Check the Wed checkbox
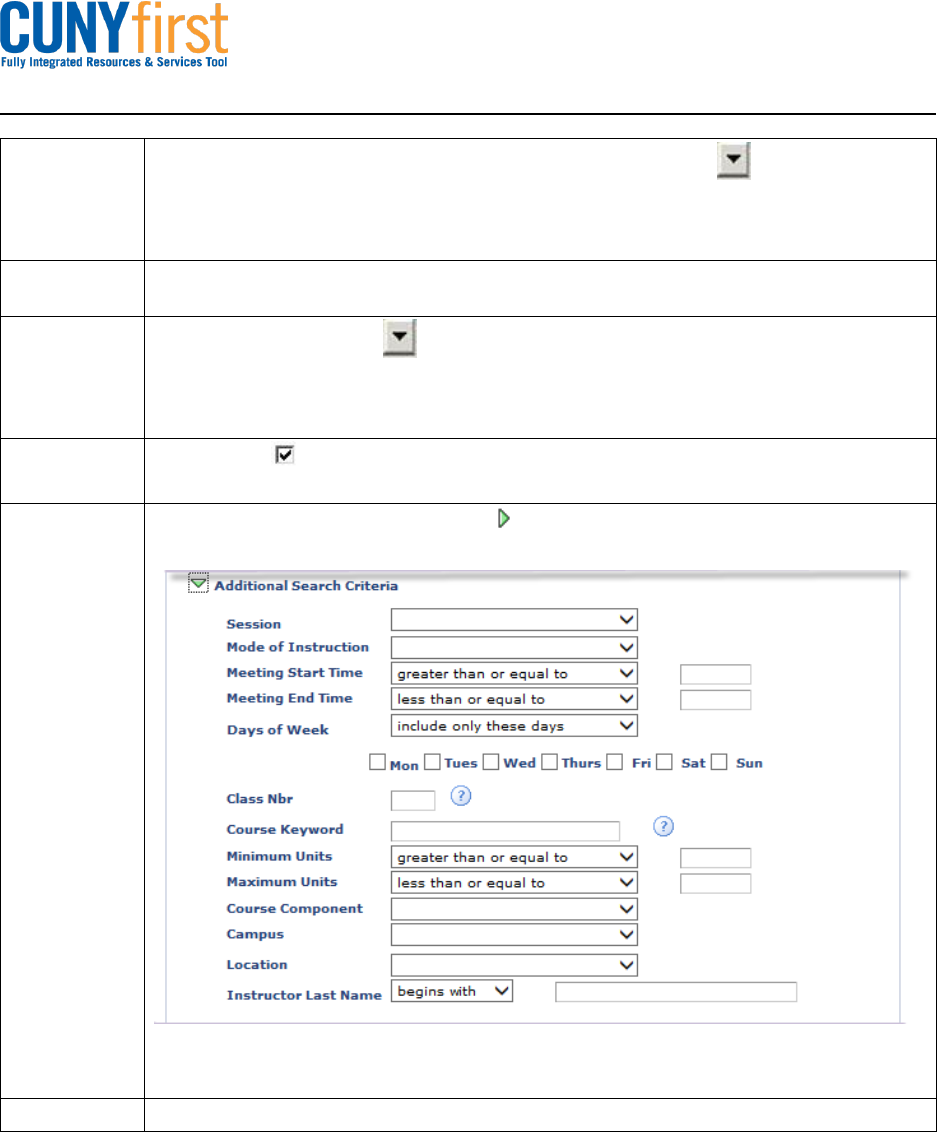This screenshot has height=1132, width=937. pos(491,762)
